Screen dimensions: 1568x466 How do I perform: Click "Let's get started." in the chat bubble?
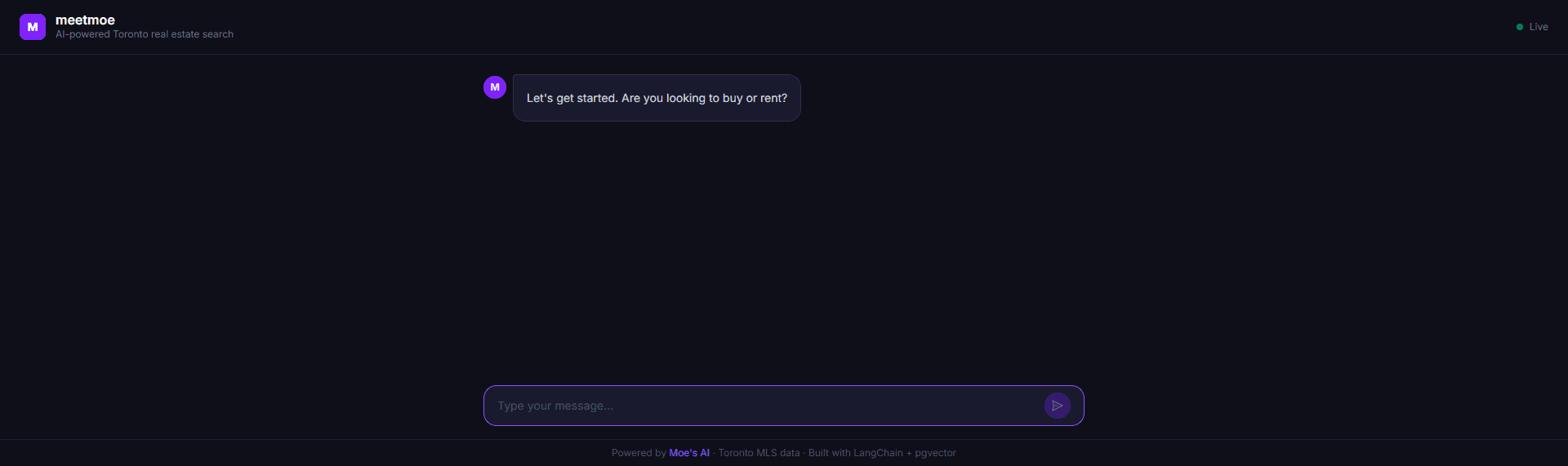[572, 98]
